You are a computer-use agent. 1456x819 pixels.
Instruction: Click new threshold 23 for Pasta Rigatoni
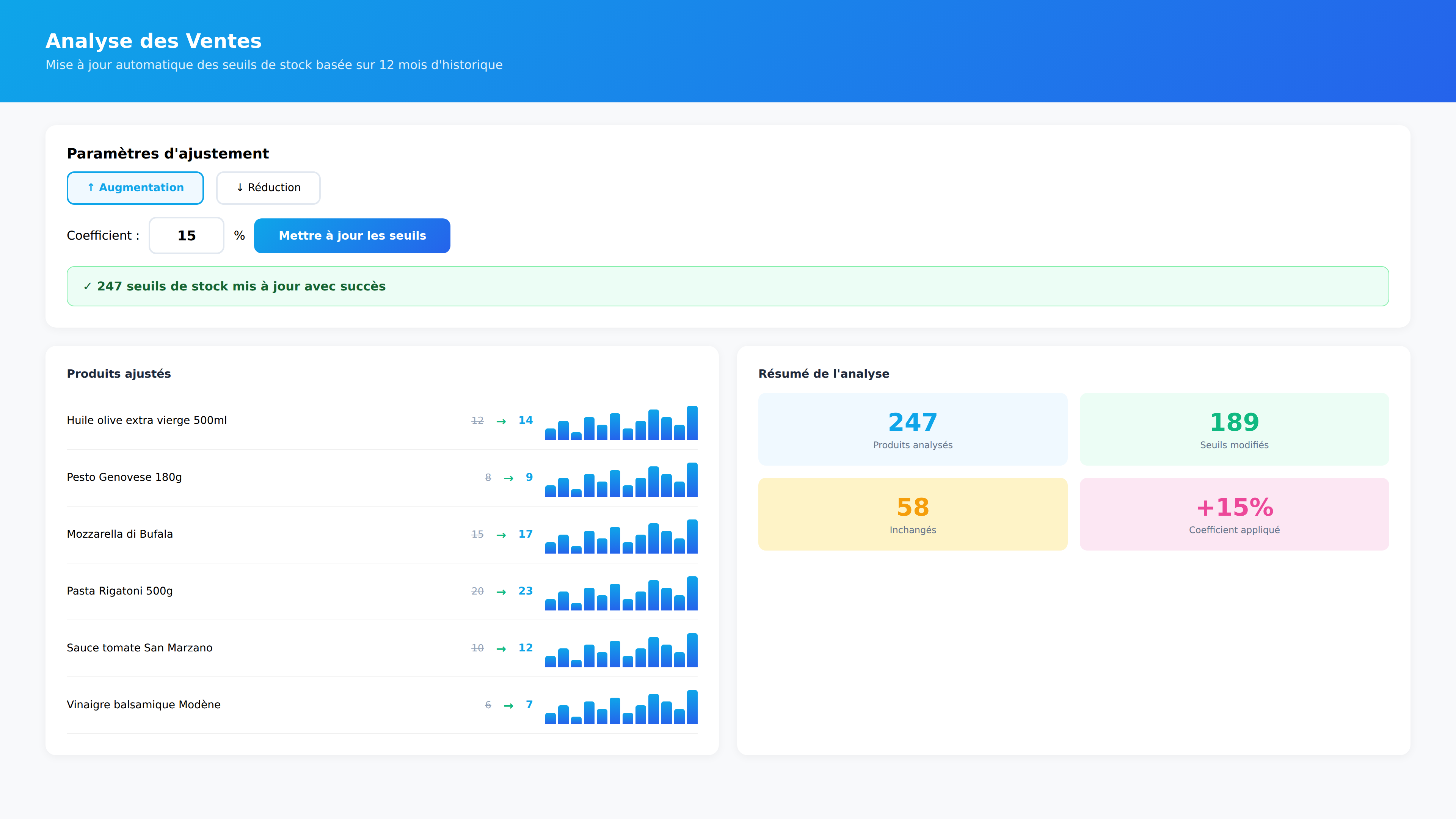pyautogui.click(x=525, y=591)
